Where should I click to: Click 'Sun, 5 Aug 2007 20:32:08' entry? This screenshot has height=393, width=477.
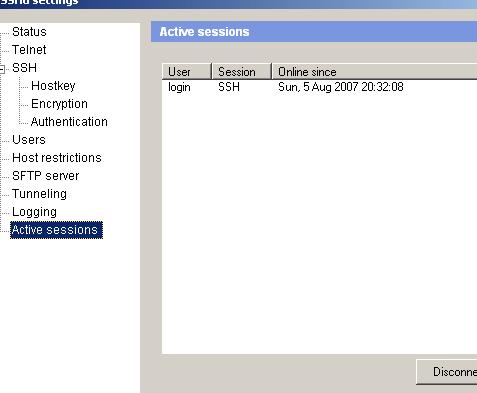(341, 87)
